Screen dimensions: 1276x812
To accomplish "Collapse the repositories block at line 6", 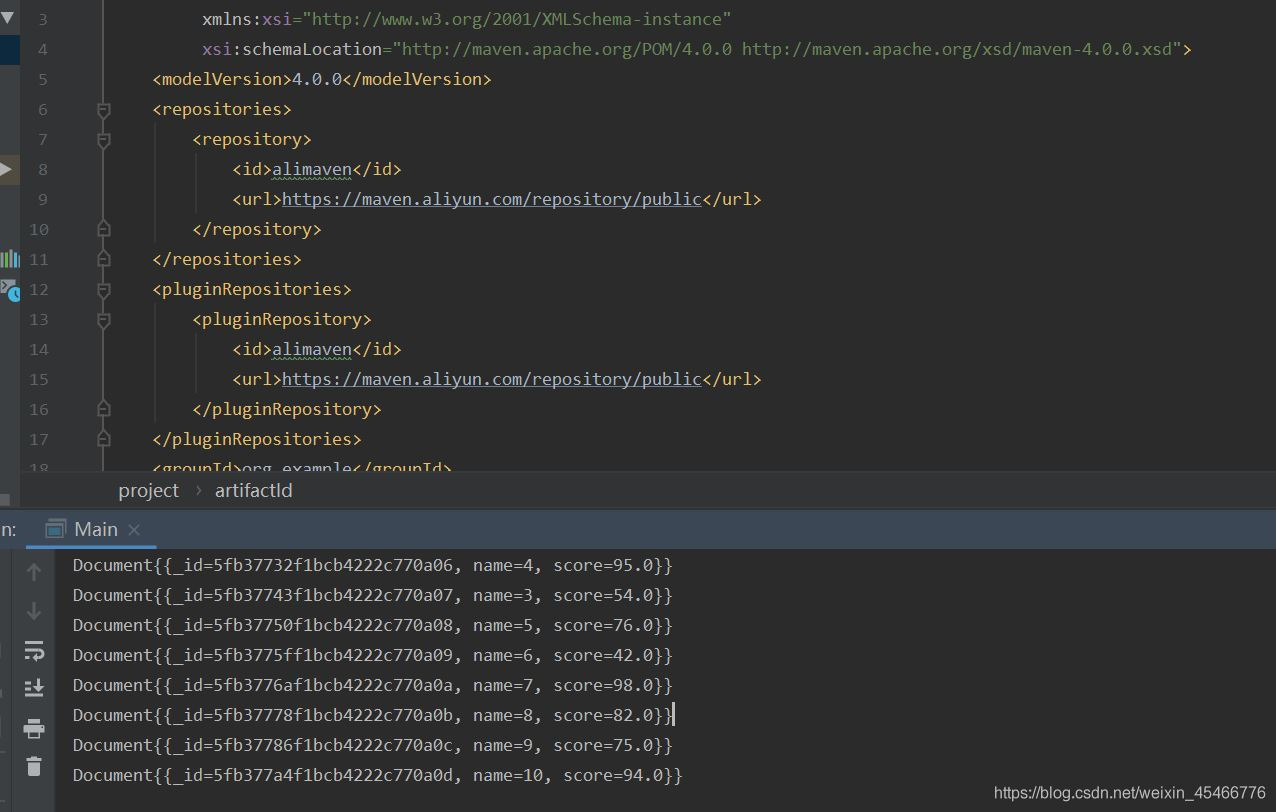I will pyautogui.click(x=103, y=110).
